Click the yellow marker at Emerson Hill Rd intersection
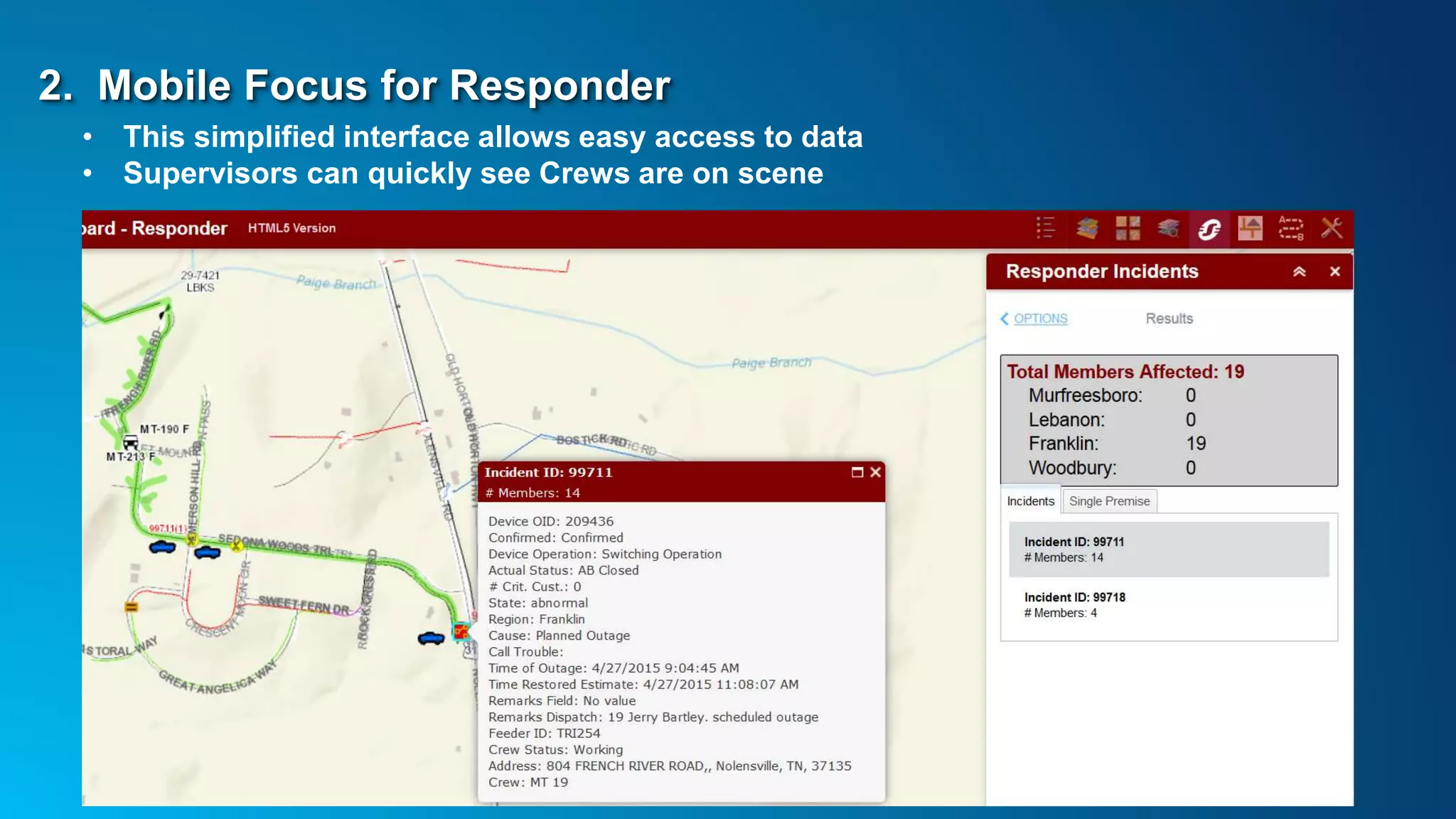 pyautogui.click(x=191, y=540)
